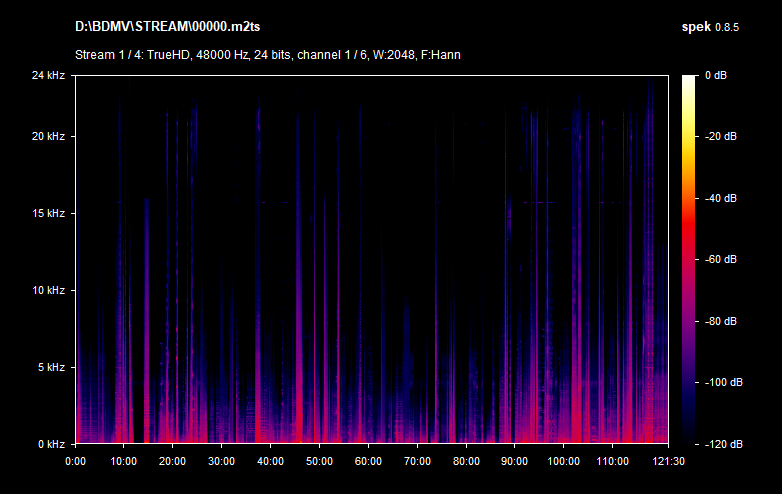Click the 0 kHz frequency axis label

(51, 444)
